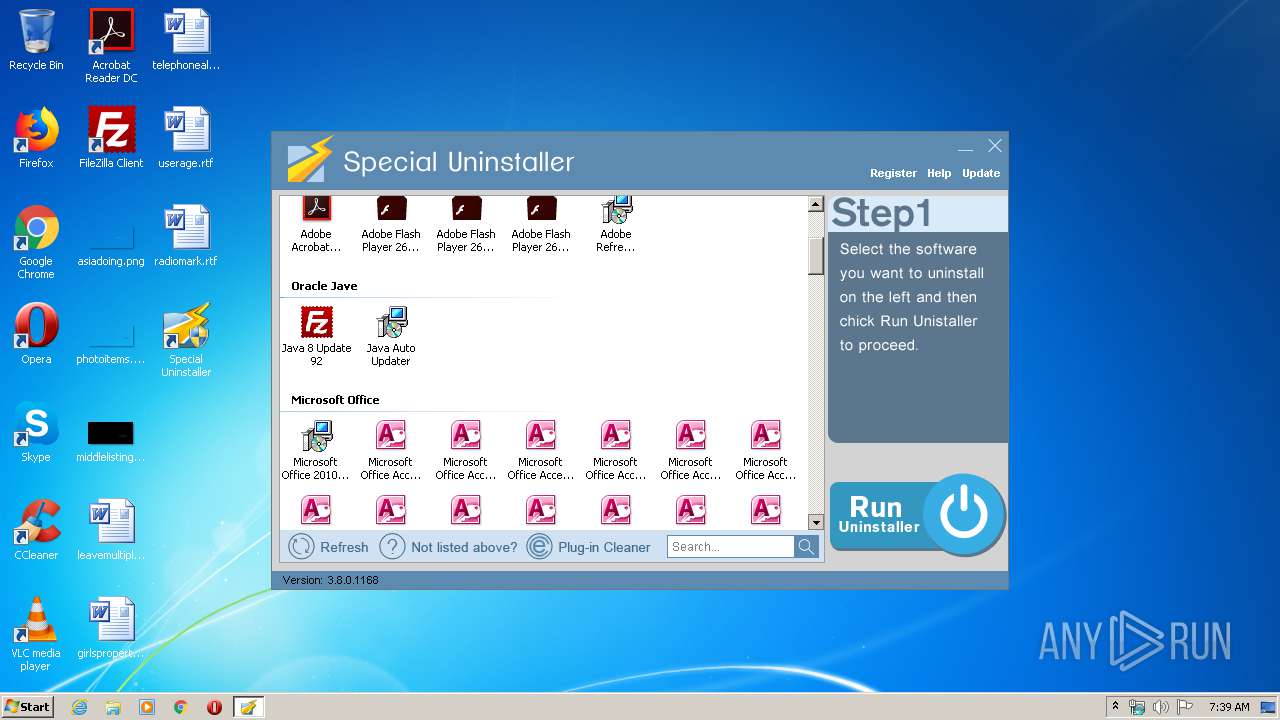Select the telephoneal document on desktop
Viewport: 1280px width, 720px height.
(186, 40)
